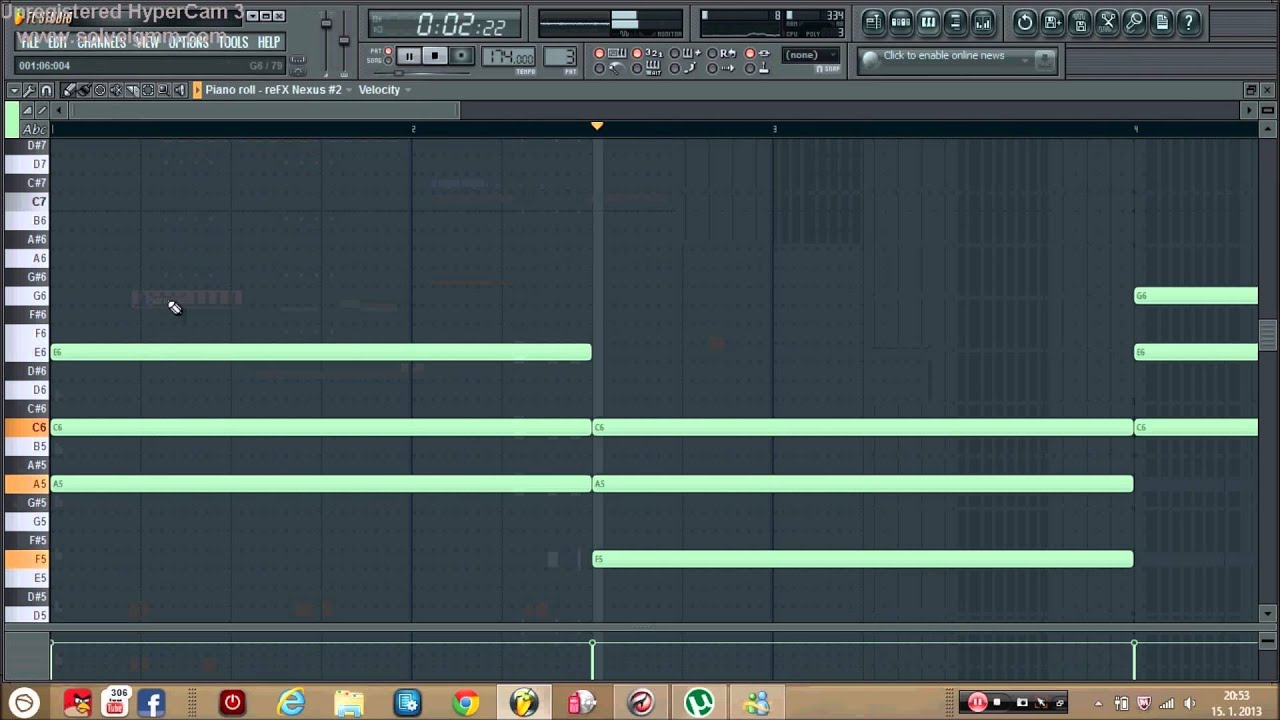Click the render to audio disk icon
The width and height of the screenshot is (1280, 720).
coord(1080,22)
